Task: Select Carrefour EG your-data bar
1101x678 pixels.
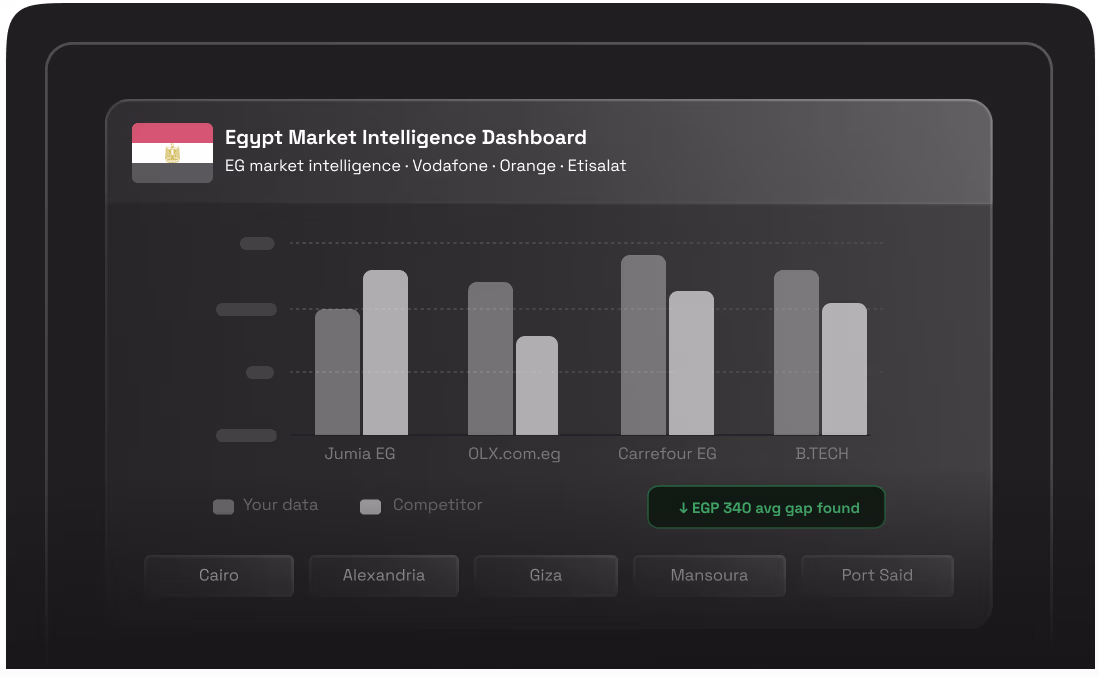Action: click(x=643, y=345)
